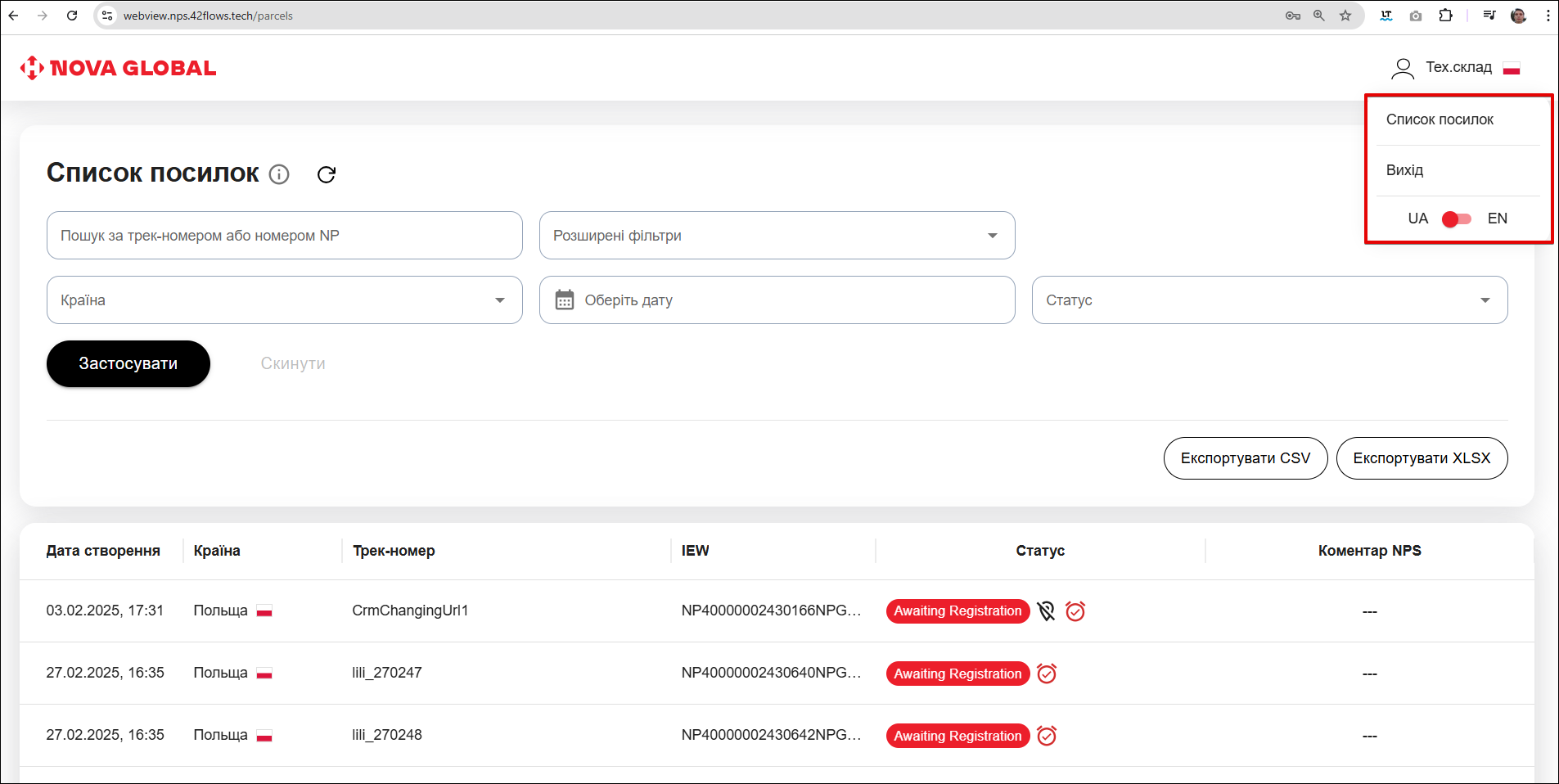Focus the track number search field
Viewport: 1559px width, 784px height.
click(x=284, y=236)
